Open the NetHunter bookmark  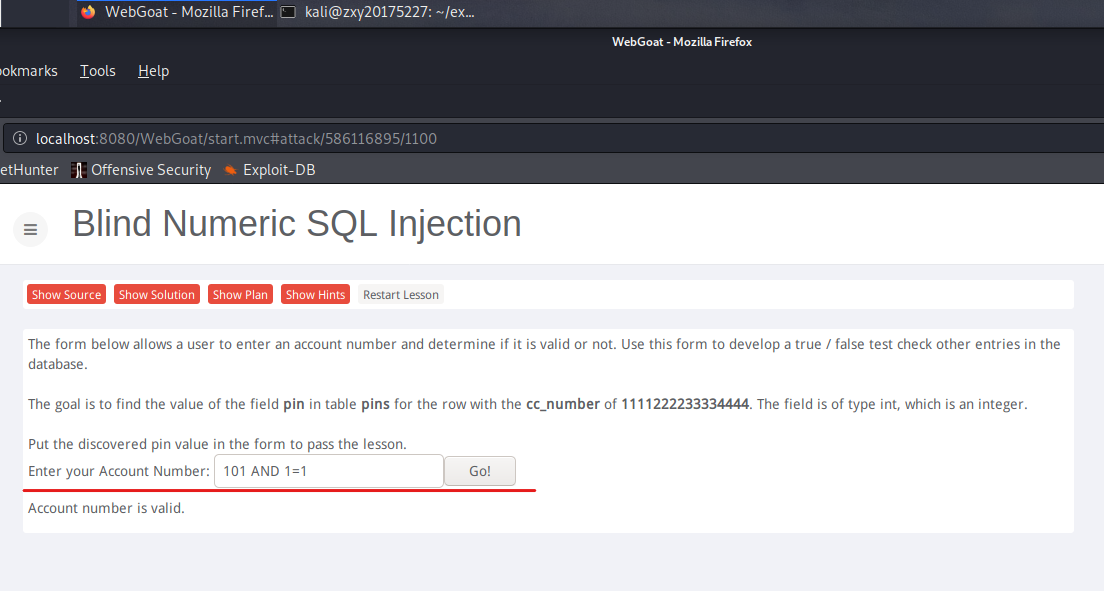[x=29, y=170]
